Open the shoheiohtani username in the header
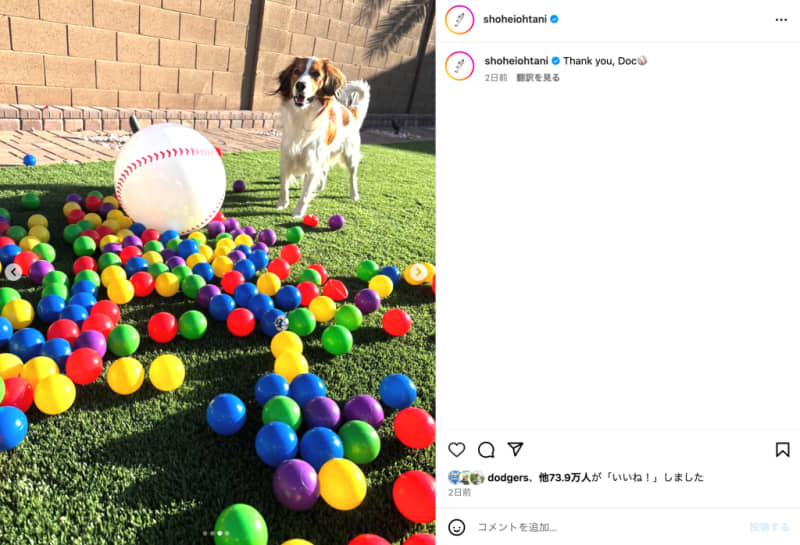800x545 pixels. click(515, 19)
